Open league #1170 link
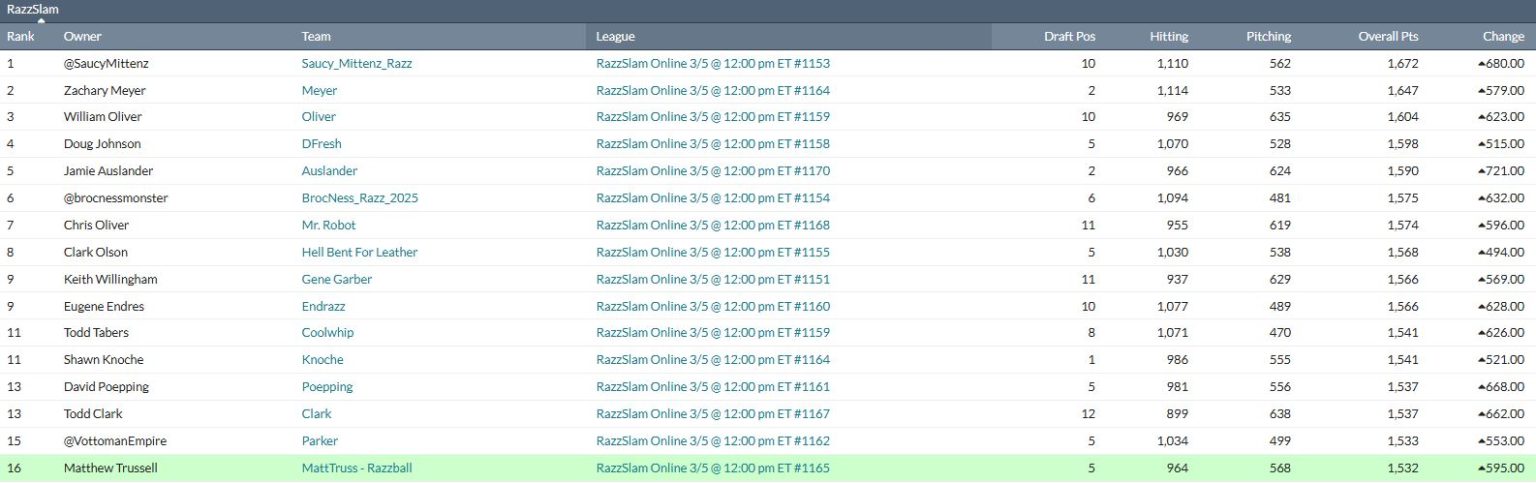 (713, 171)
